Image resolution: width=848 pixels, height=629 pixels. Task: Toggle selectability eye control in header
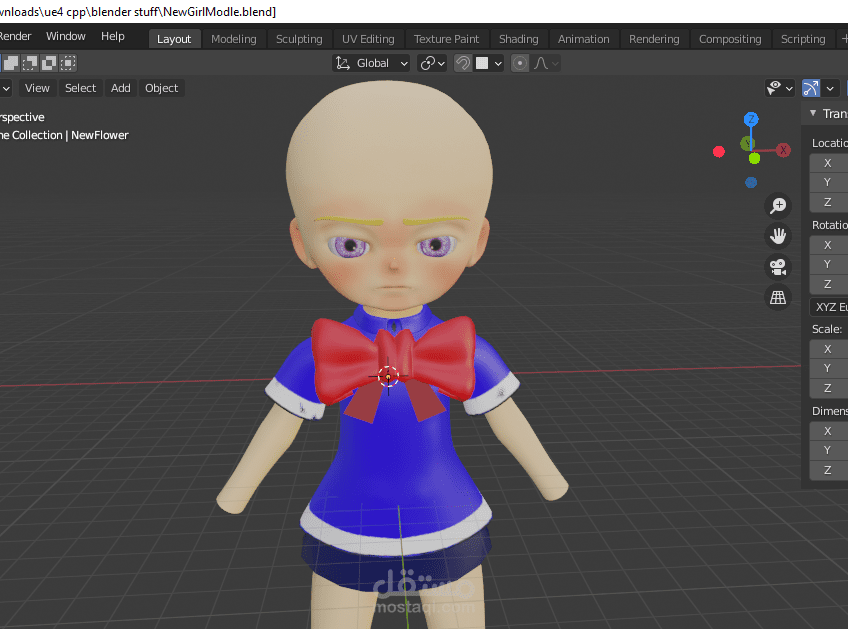tap(773, 88)
